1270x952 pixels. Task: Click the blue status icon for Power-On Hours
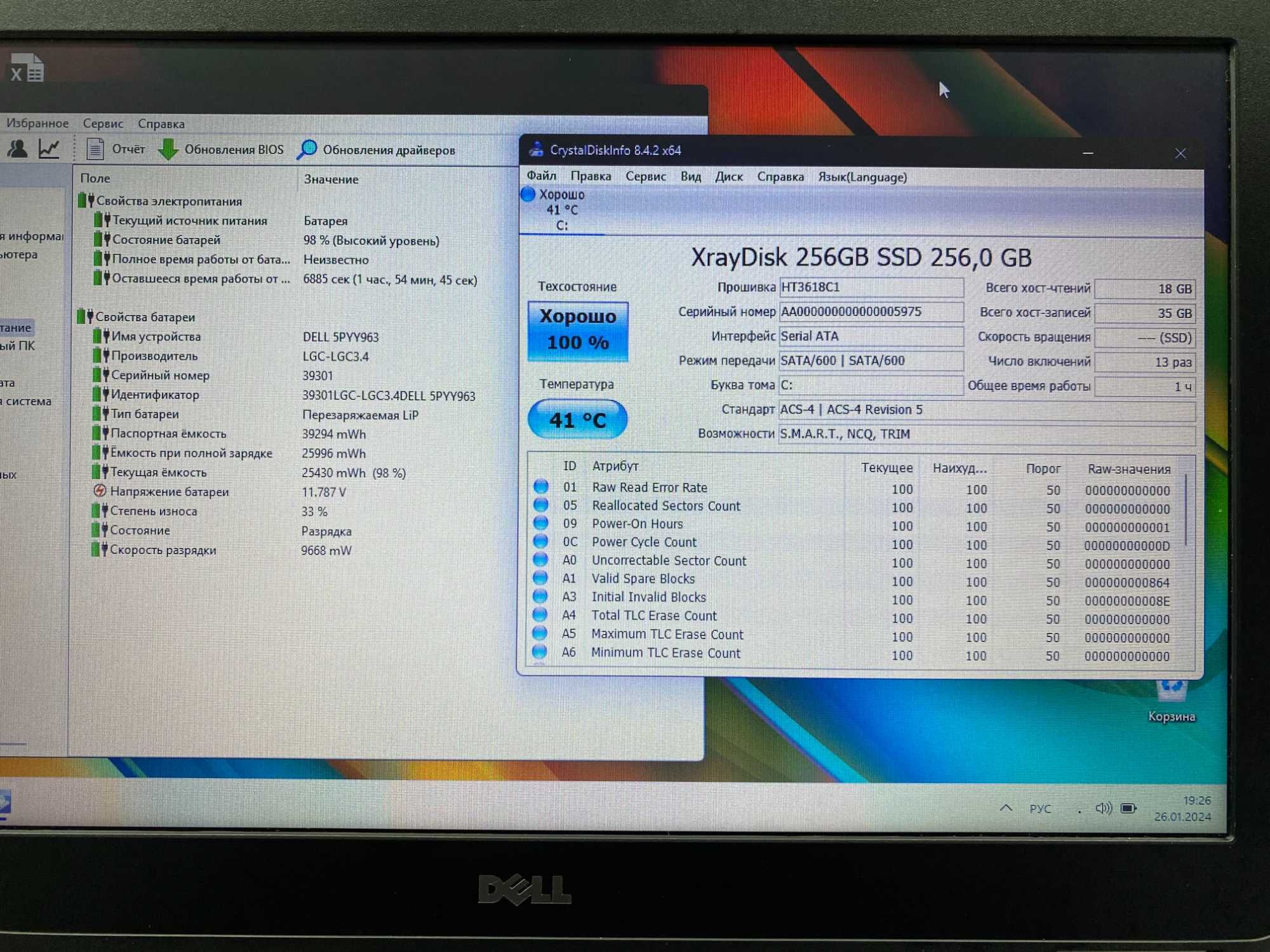(x=541, y=523)
